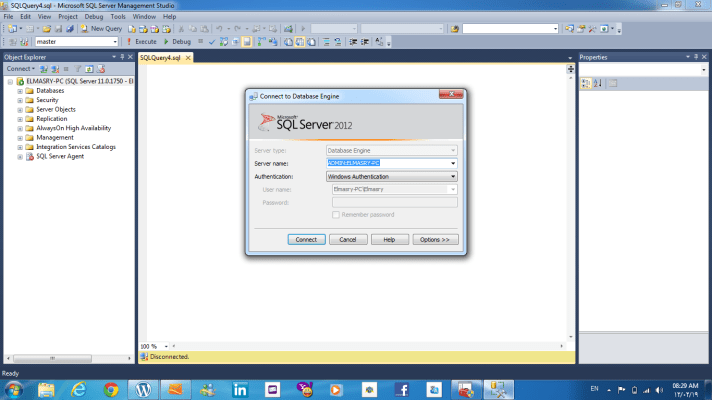
Task: Expand the Security folder node
Action: pos(20,100)
